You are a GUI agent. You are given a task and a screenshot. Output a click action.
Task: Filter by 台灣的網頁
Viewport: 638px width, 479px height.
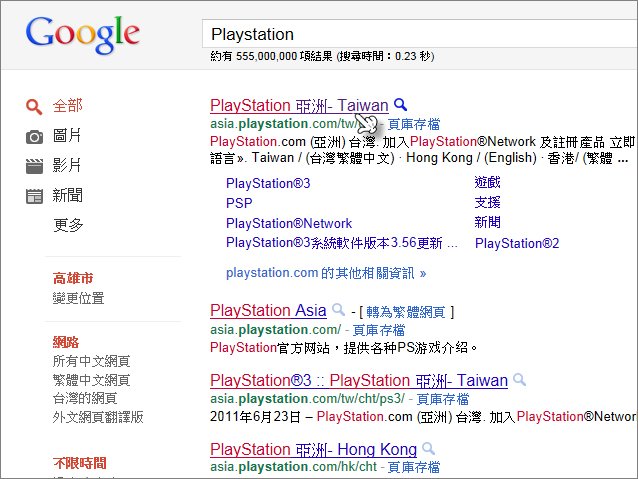click(85, 398)
